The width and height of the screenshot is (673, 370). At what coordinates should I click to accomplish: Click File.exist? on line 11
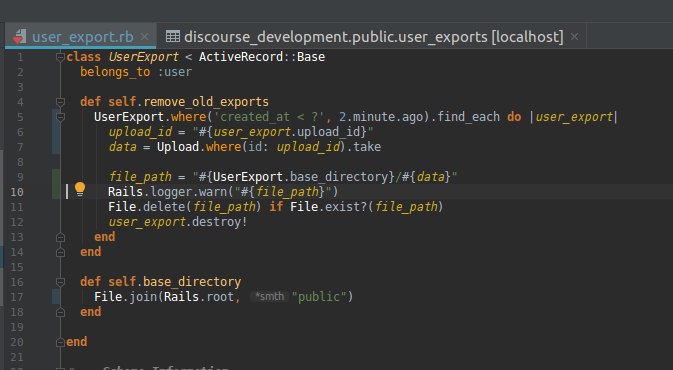[x=329, y=207]
